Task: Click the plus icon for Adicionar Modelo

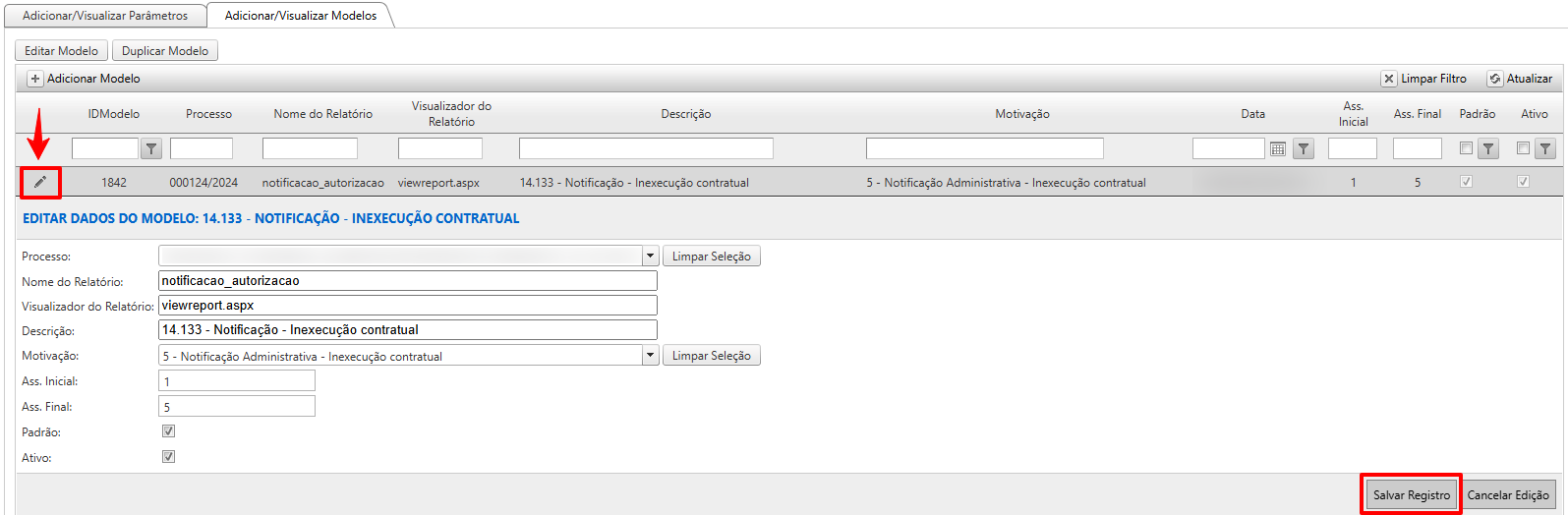Action: click(x=35, y=79)
